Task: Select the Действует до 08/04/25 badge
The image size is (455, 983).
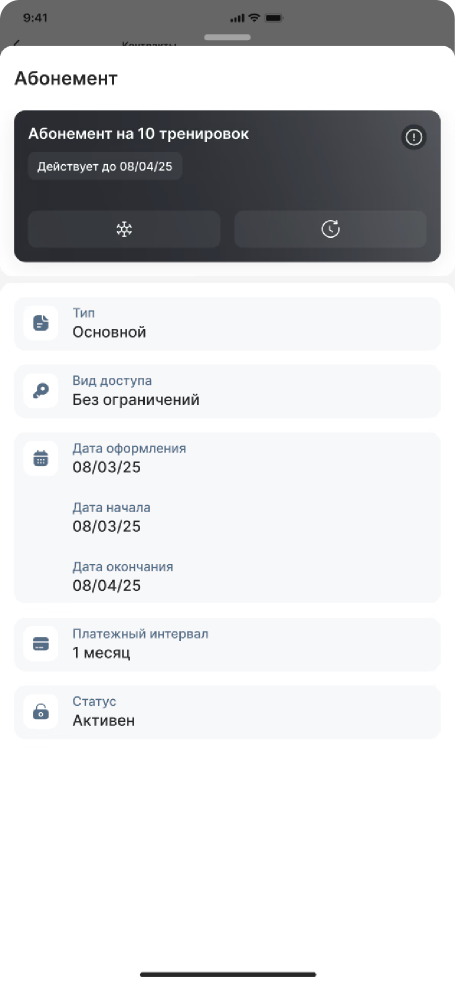Action: coord(105,167)
